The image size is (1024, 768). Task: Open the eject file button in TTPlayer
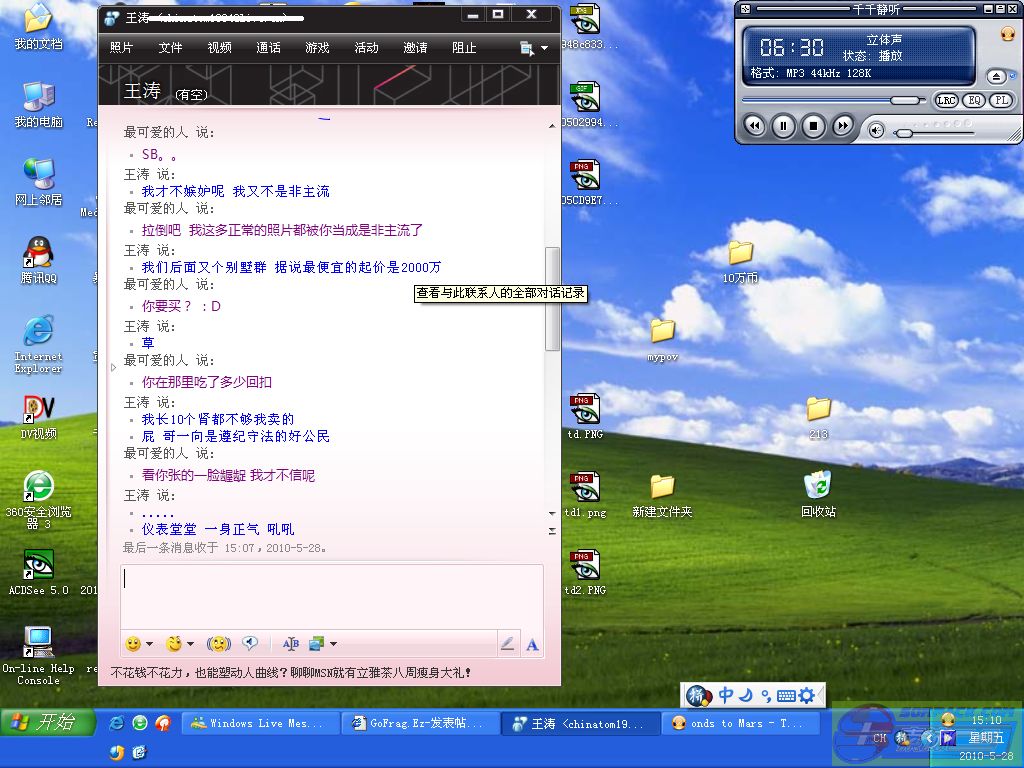995,76
